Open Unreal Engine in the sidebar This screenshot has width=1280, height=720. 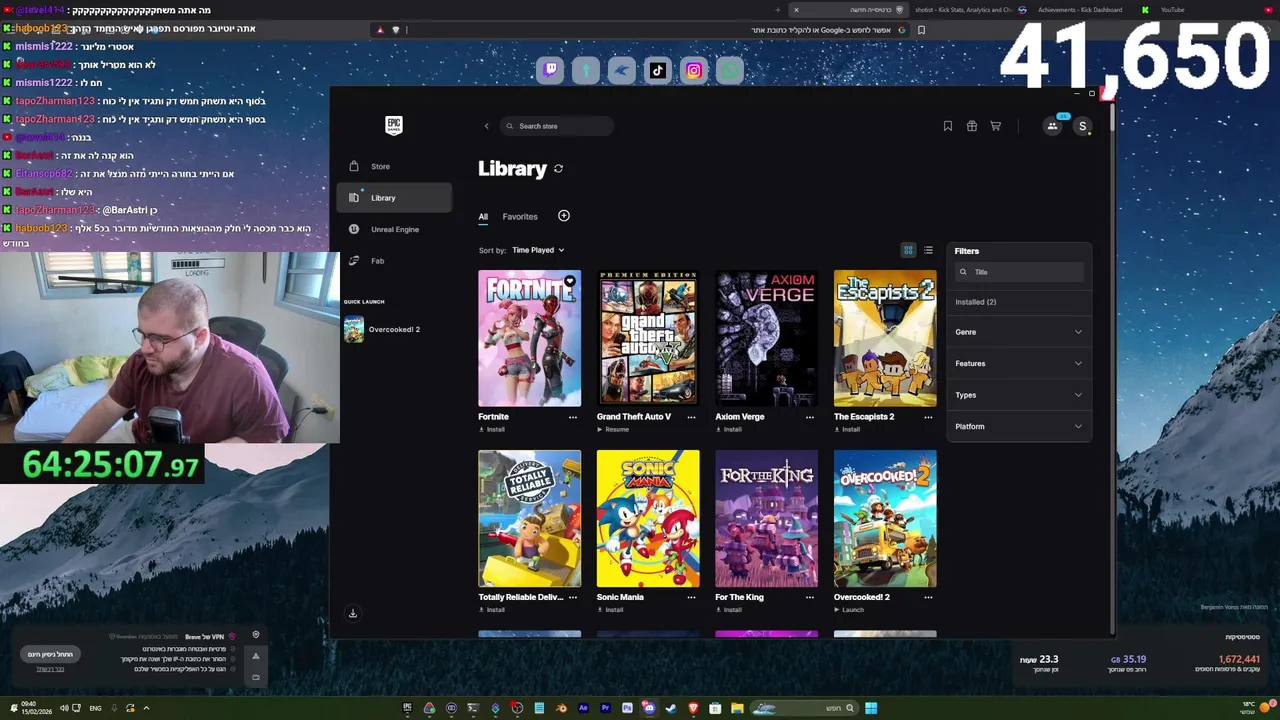(394, 229)
